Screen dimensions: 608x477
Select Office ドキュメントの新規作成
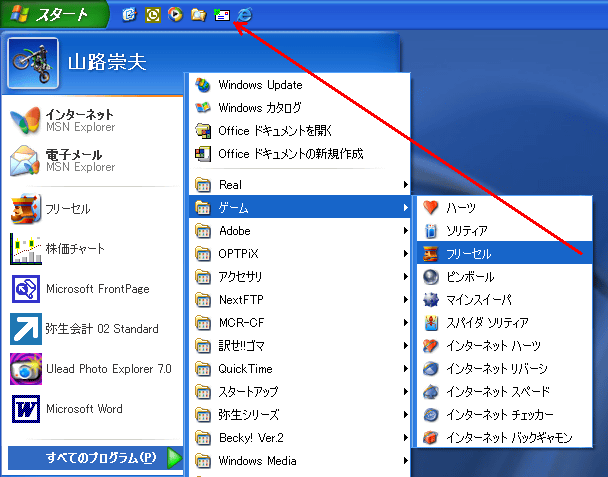click(x=299, y=154)
